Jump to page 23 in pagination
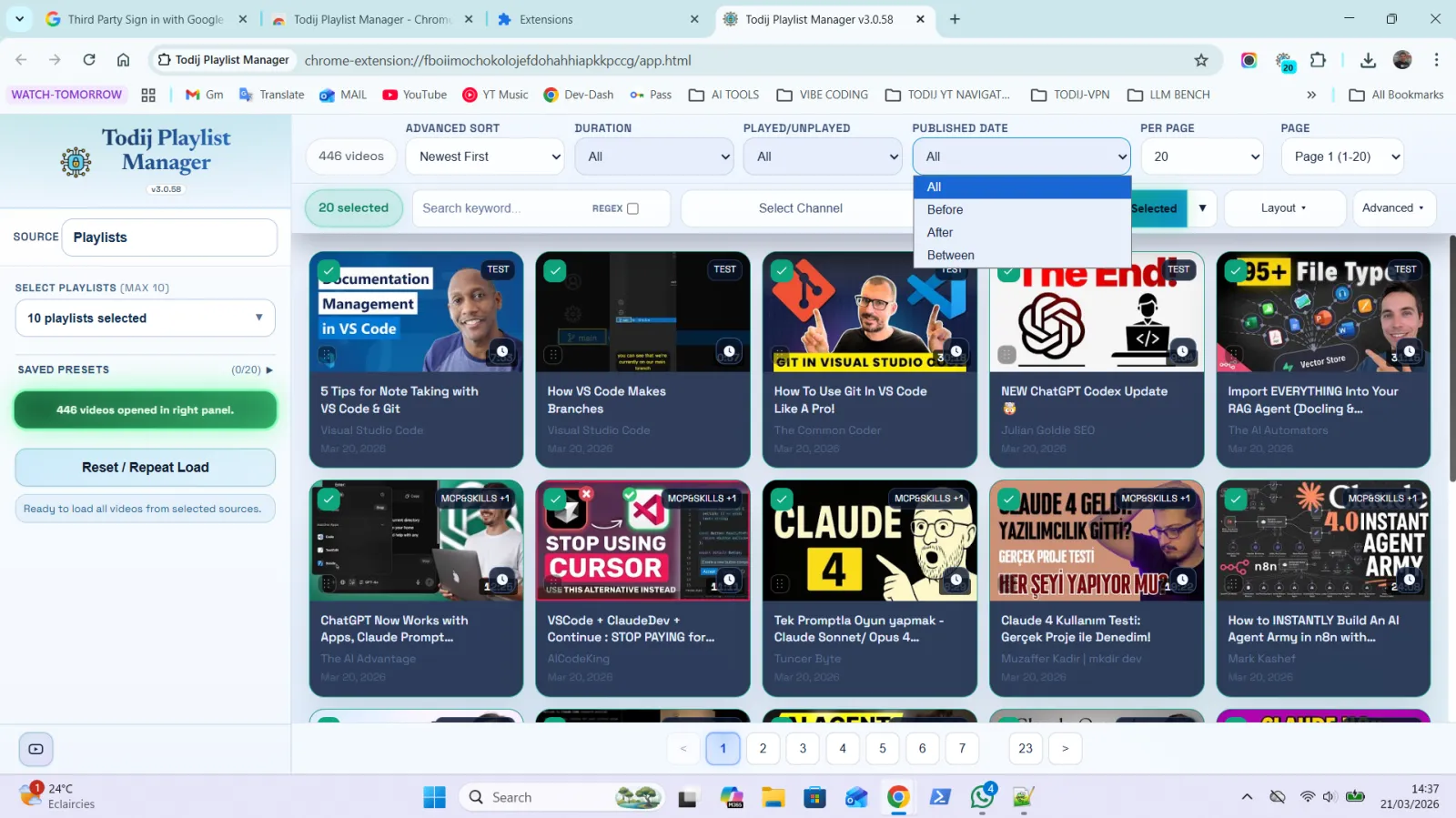Screen dimensions: 1456x818 [x=1026, y=749]
